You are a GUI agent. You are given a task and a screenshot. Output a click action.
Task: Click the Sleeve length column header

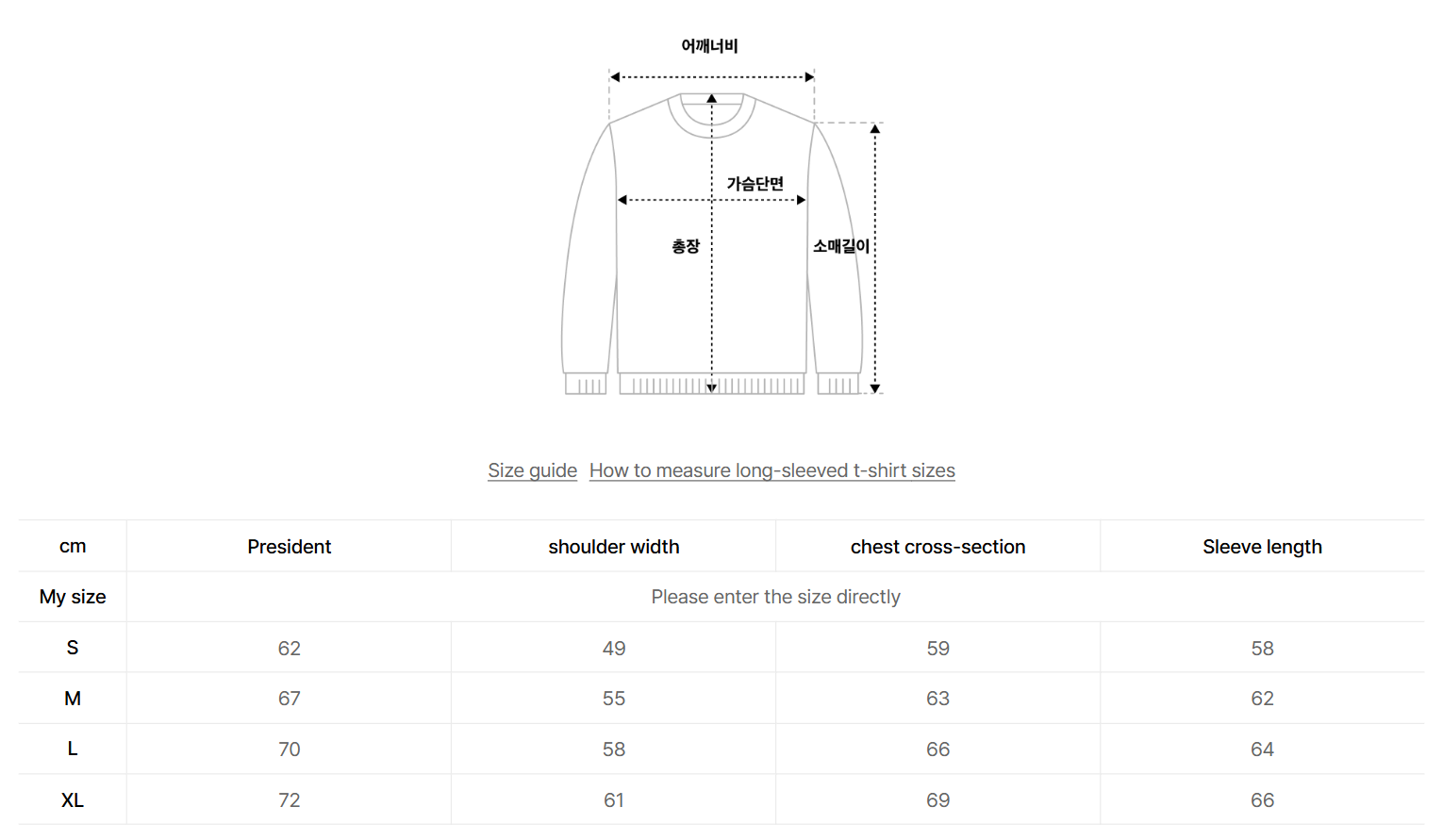pyautogui.click(x=1262, y=547)
